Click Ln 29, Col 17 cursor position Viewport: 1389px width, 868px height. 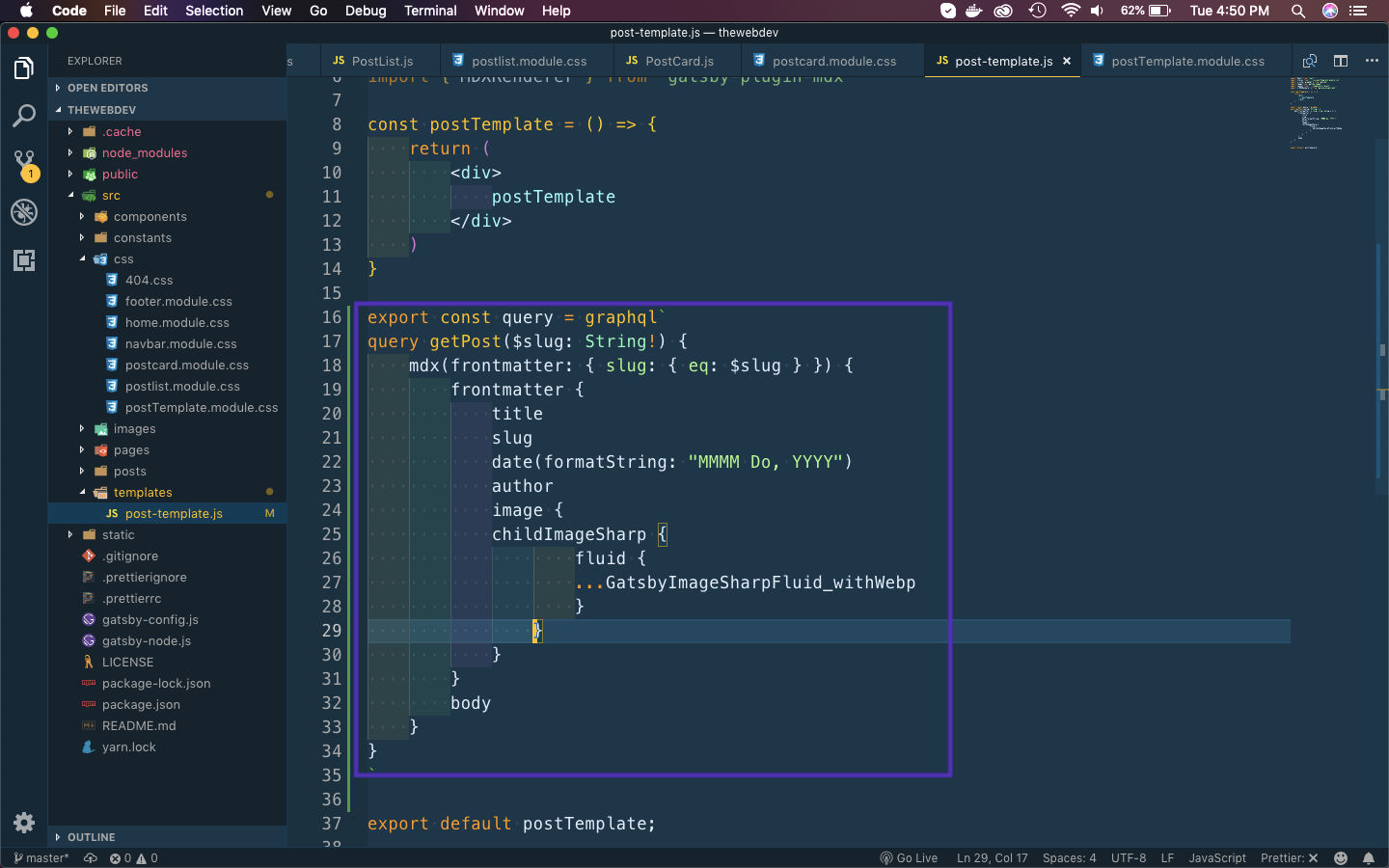tap(992, 858)
